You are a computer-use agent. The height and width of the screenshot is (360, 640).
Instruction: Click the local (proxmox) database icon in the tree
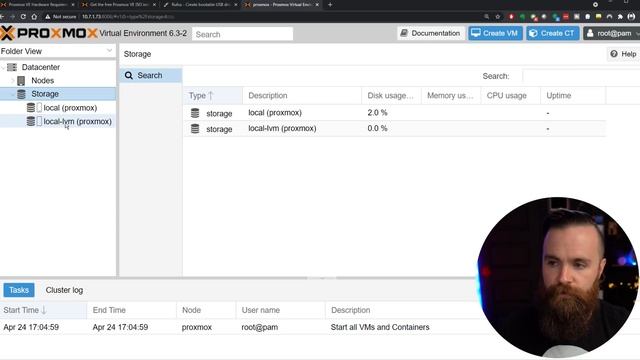pyautogui.click(x=31, y=108)
